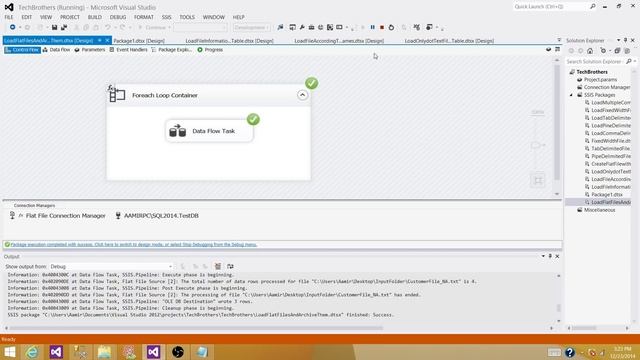The image size is (640, 360).
Task: Click the designer zoom slider
Action: [536, 145]
